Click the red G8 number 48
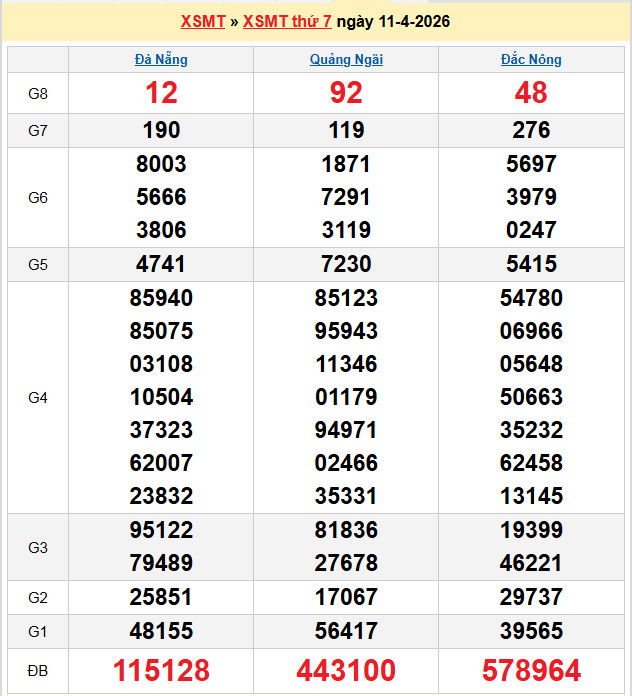 pos(531,93)
